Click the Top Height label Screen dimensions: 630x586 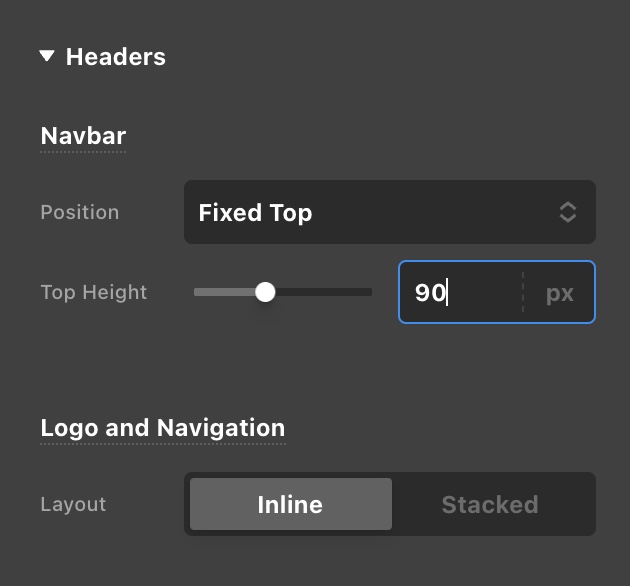[x=93, y=292]
